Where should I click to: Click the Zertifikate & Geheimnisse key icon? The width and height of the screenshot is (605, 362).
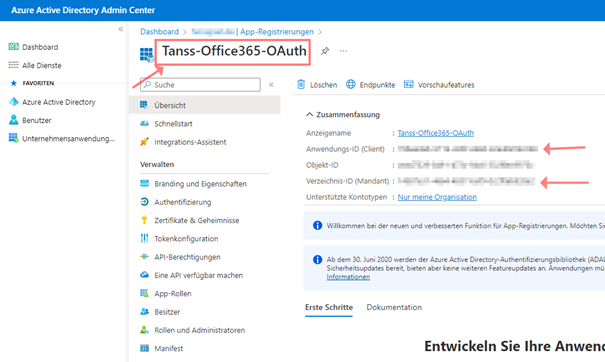tap(144, 220)
